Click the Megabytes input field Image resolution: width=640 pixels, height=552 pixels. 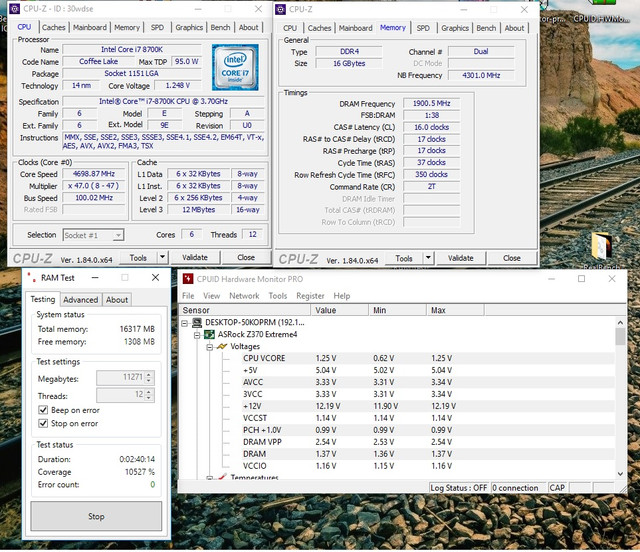(x=121, y=378)
